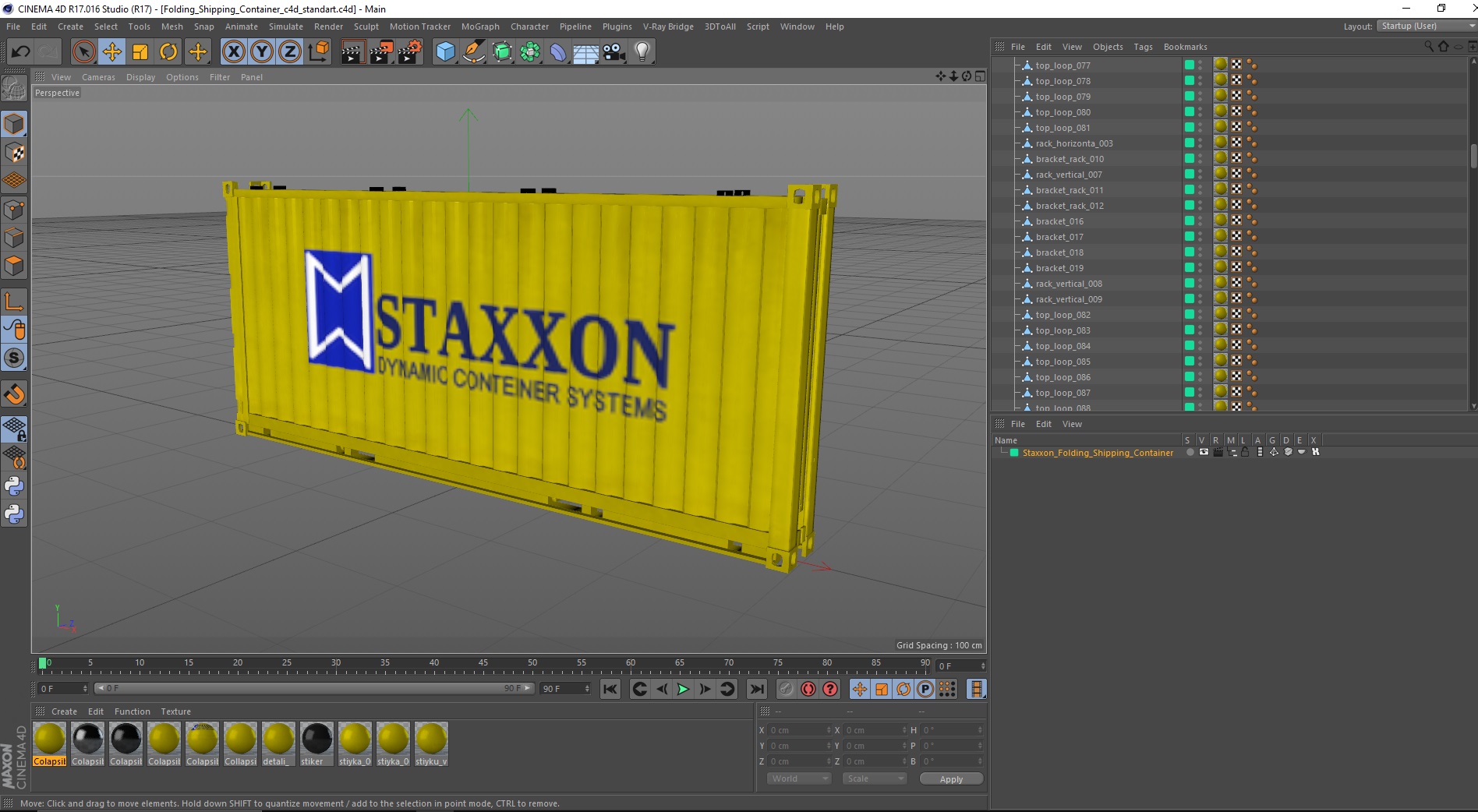Image resolution: width=1478 pixels, height=812 pixels.
Task: Open Object Manager Tags menu
Action: point(1143,47)
